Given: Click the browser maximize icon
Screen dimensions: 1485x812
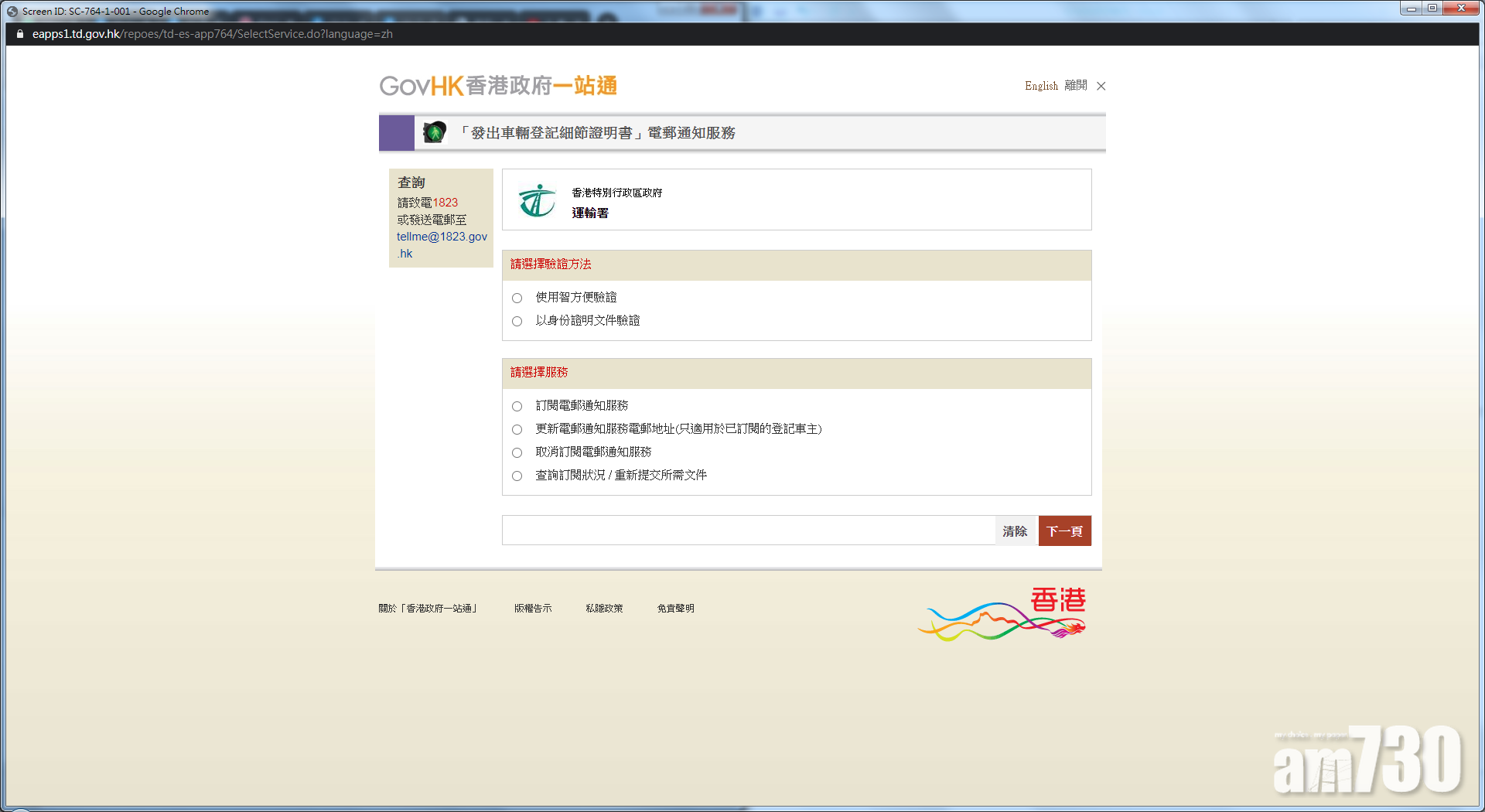Looking at the screenshot, I should pos(1431,8).
